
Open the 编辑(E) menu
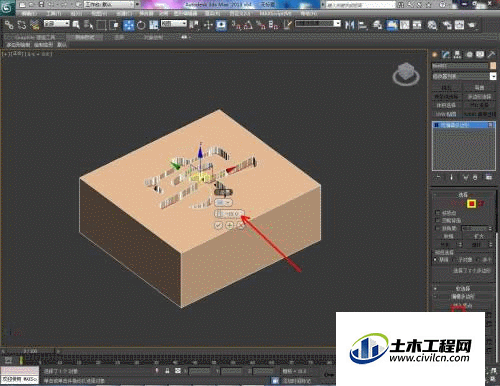tap(30, 14)
